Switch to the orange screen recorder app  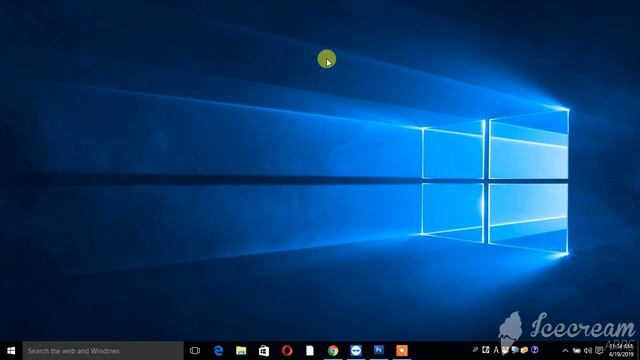402,351
